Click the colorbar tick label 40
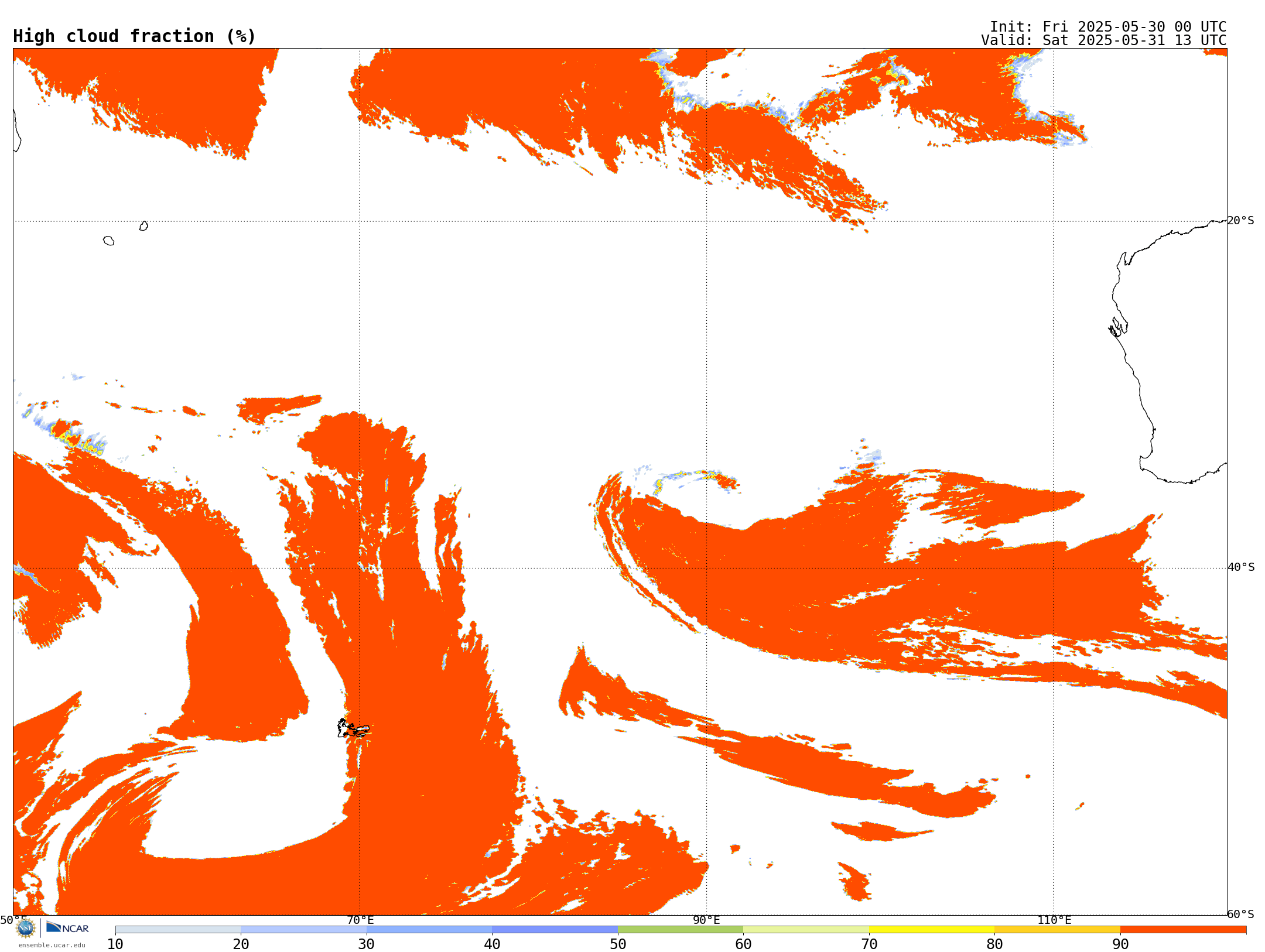This screenshot has height=952, width=1265. pyautogui.click(x=492, y=944)
